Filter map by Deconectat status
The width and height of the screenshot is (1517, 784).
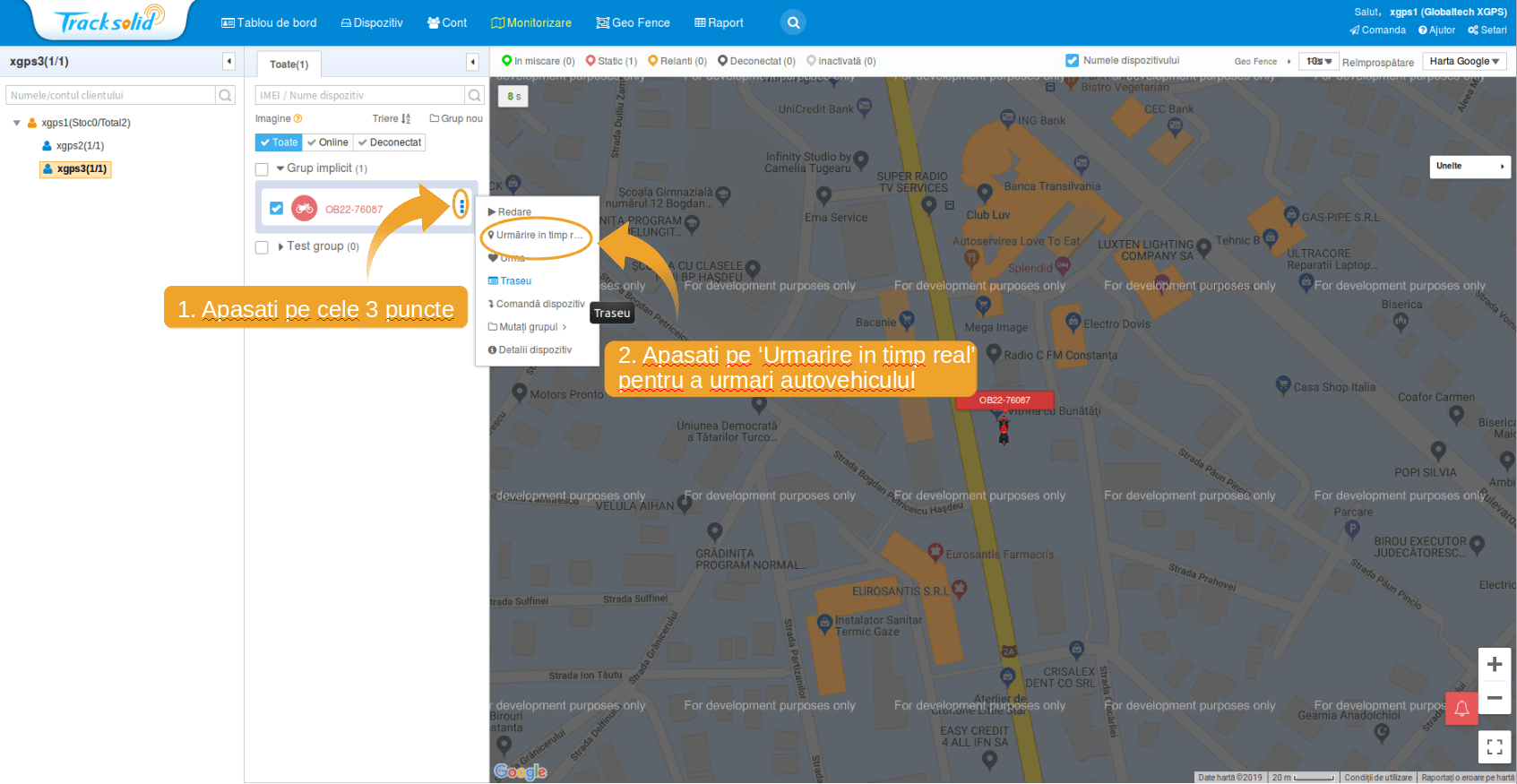click(x=756, y=61)
